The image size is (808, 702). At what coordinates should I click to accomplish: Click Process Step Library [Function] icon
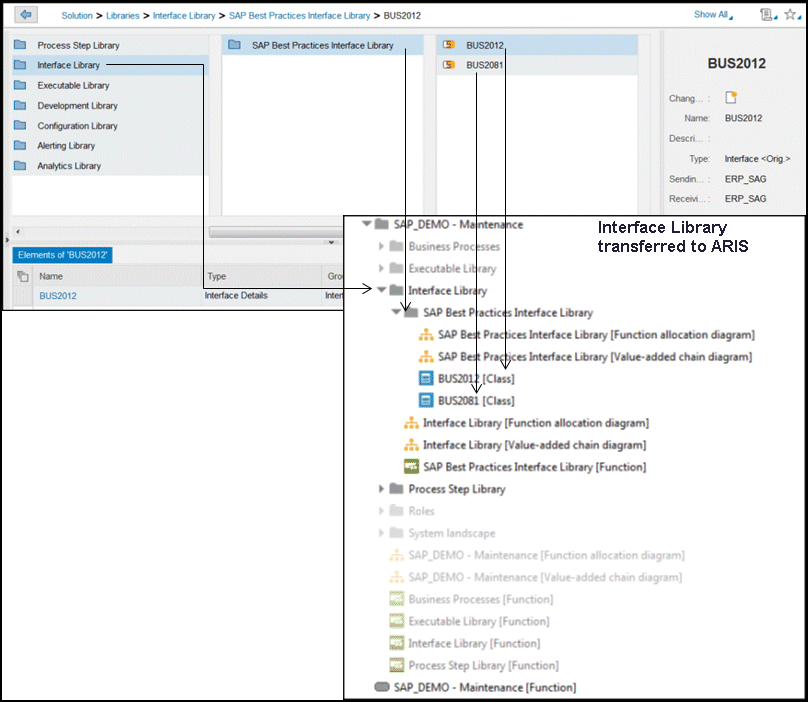[396, 665]
